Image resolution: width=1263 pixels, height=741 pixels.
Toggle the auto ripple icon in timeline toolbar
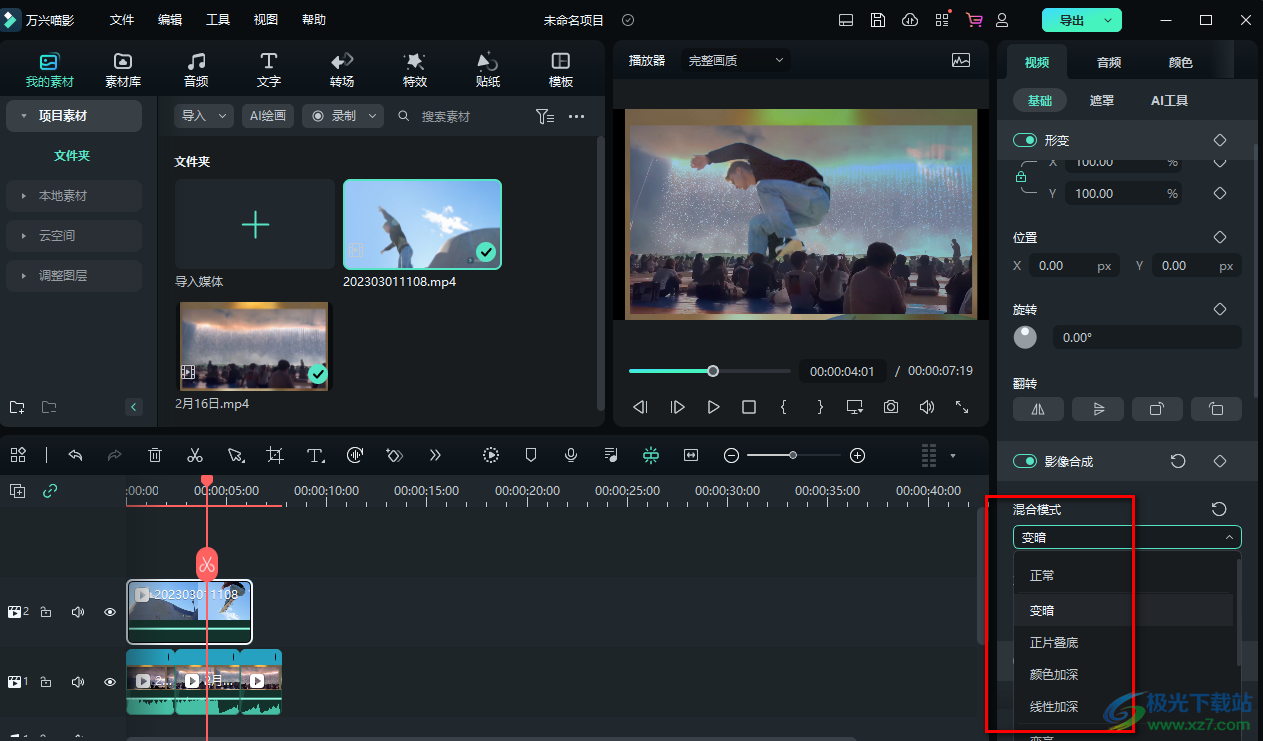click(651, 455)
